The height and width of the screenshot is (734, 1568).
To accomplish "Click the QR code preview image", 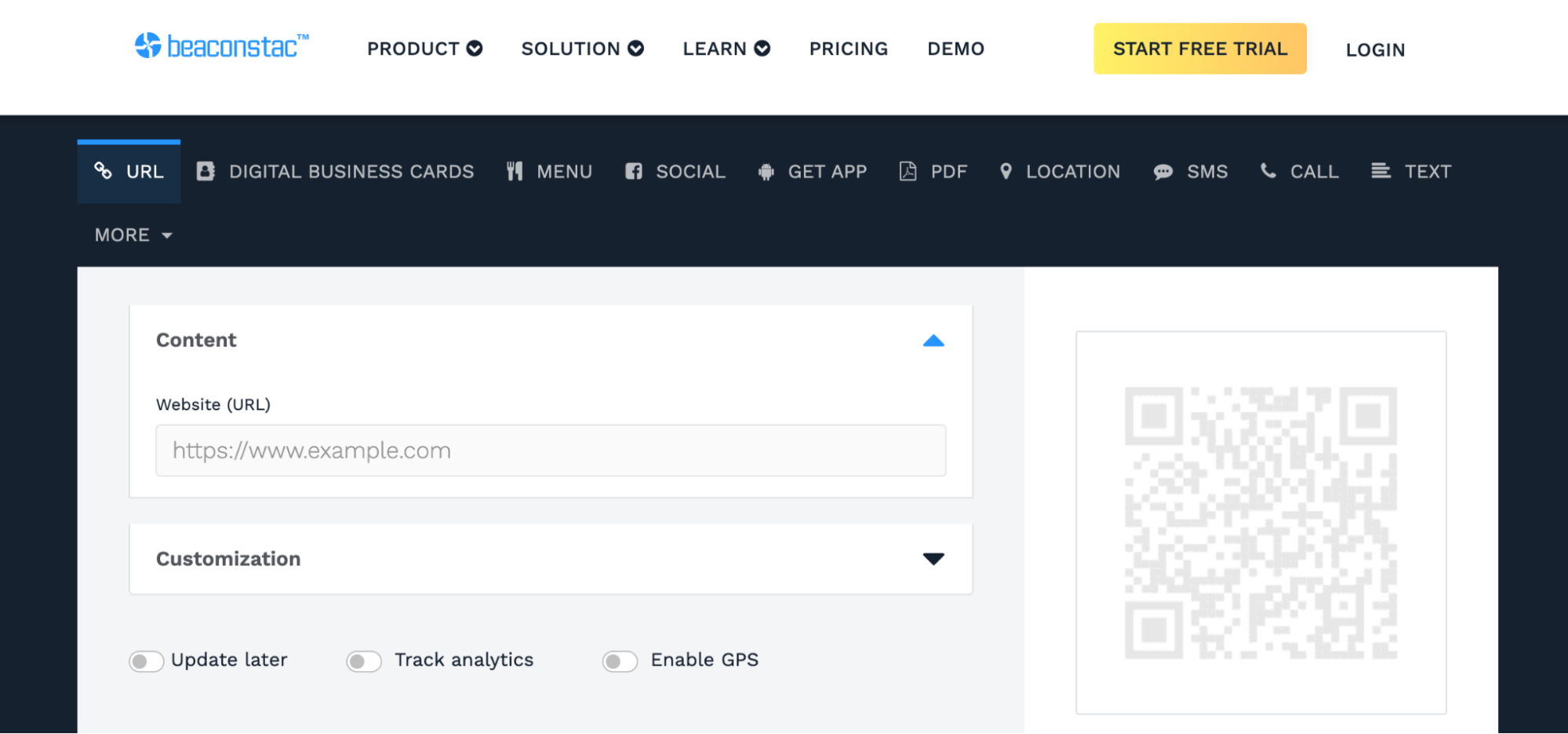I will pyautogui.click(x=1261, y=523).
